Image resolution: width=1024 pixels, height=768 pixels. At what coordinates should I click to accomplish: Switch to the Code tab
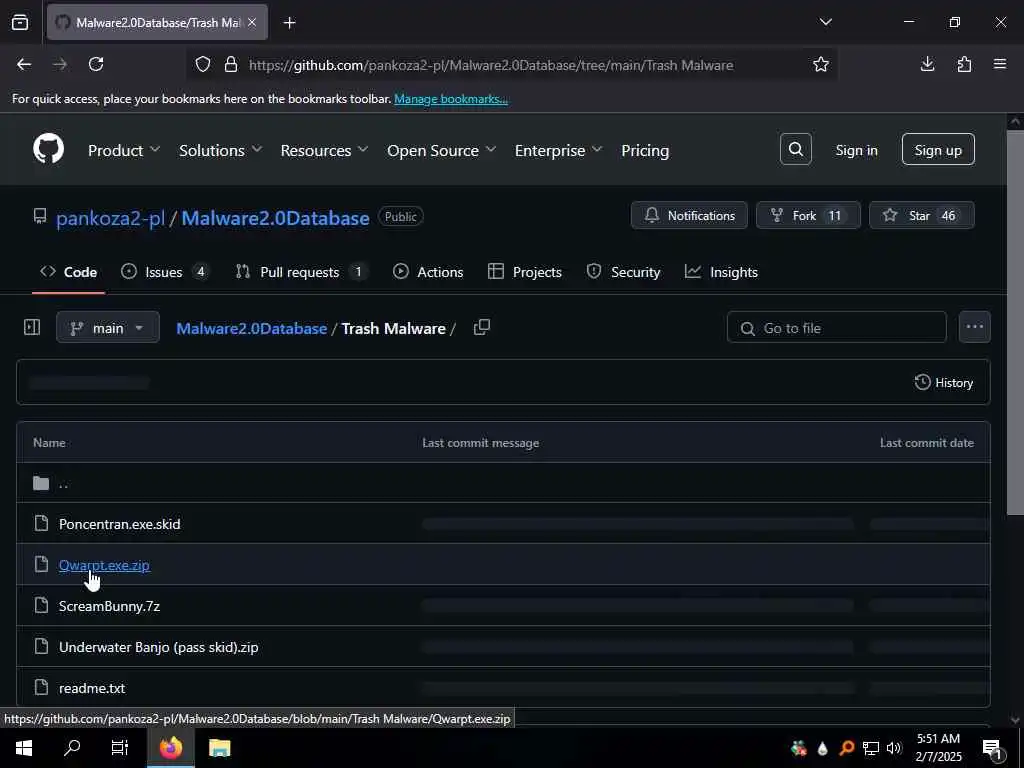click(x=69, y=272)
